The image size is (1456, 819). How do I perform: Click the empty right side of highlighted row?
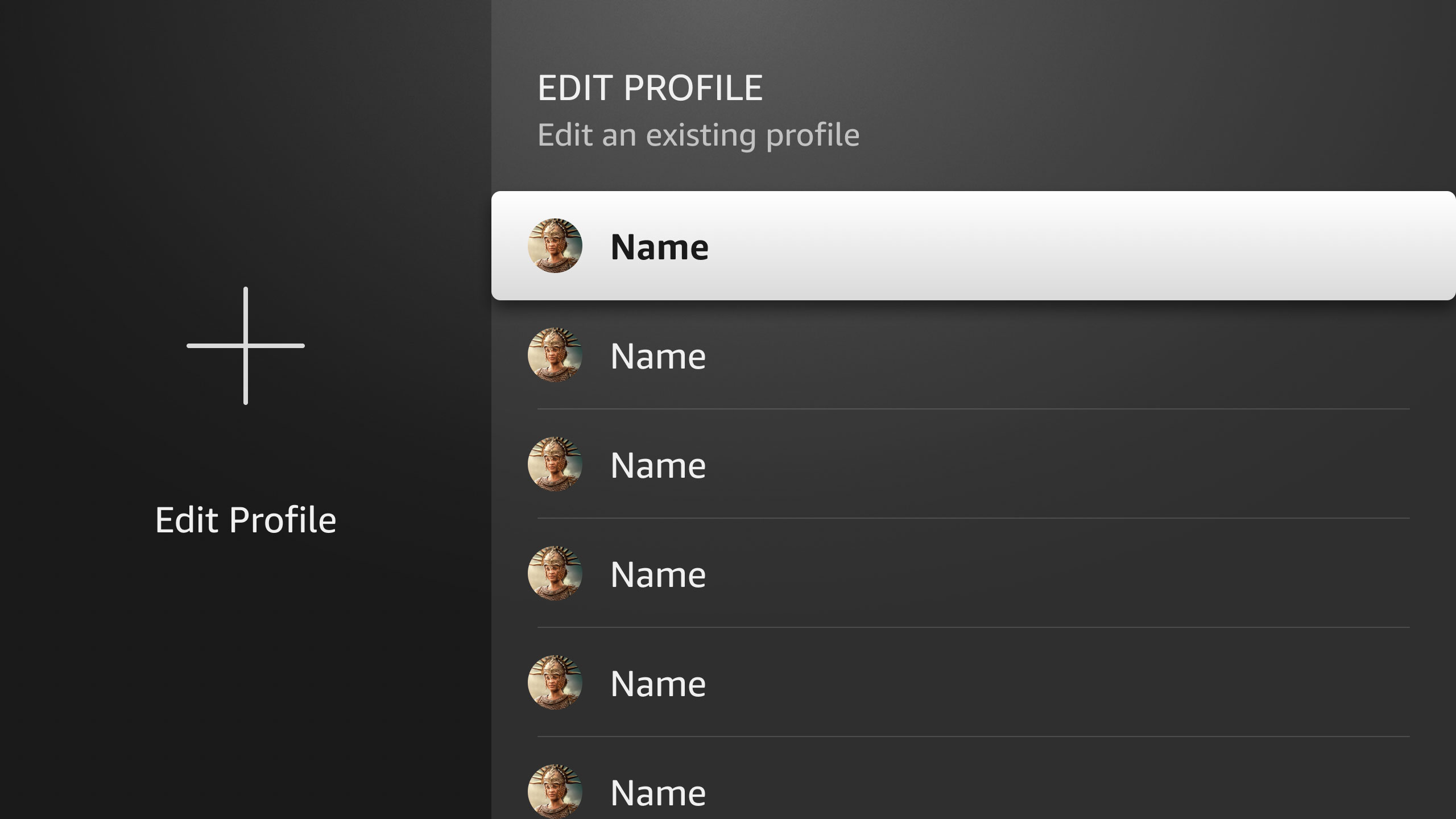pyautogui.click(x=1081, y=246)
